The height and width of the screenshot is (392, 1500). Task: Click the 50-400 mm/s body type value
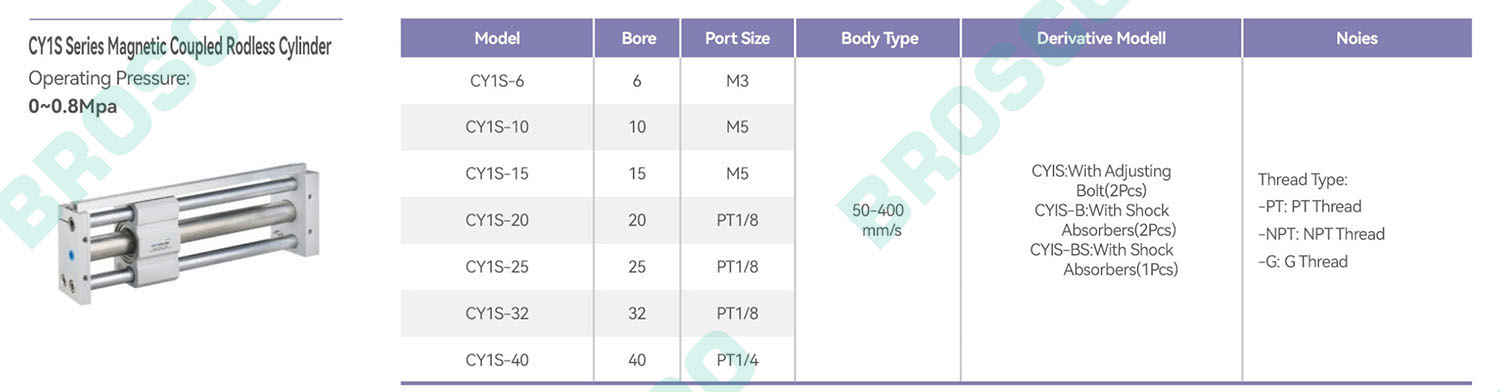click(876, 220)
